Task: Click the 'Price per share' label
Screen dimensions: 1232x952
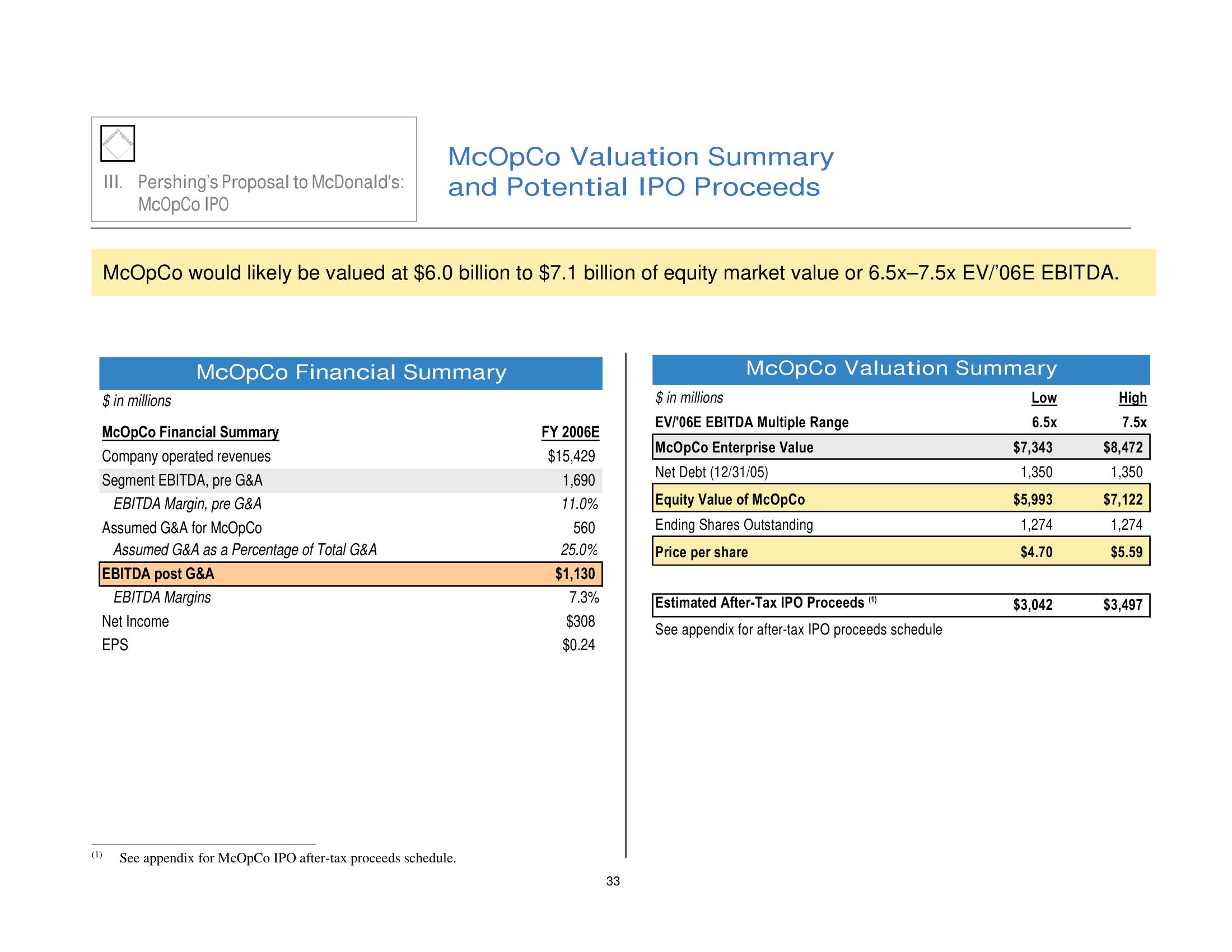Action: pos(701,552)
